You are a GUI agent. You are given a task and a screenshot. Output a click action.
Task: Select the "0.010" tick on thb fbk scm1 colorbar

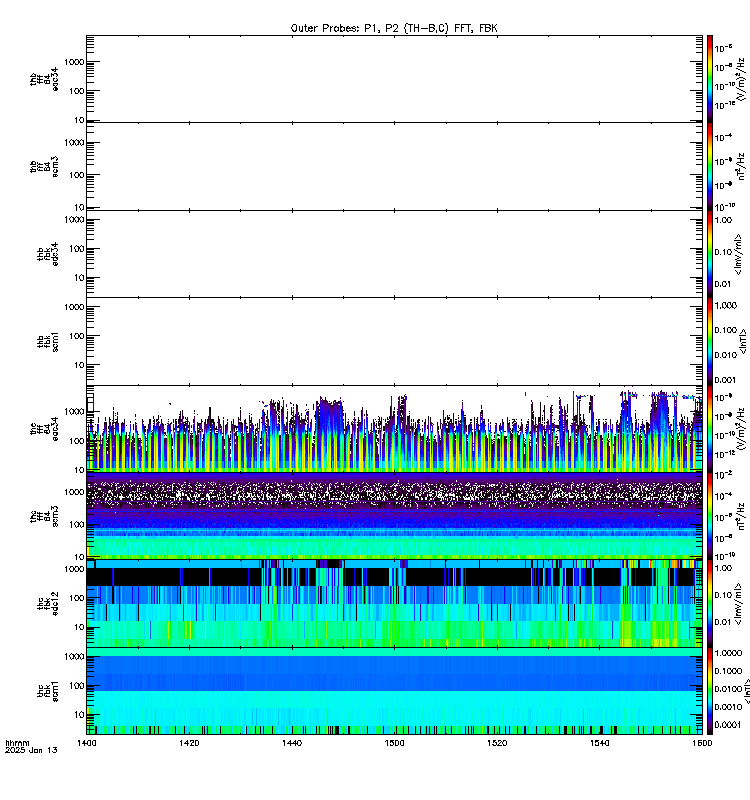(x=726, y=355)
